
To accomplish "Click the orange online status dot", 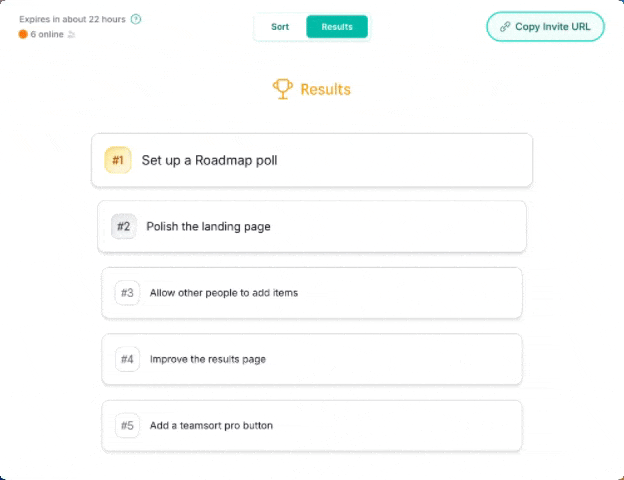I will tap(23, 34).
